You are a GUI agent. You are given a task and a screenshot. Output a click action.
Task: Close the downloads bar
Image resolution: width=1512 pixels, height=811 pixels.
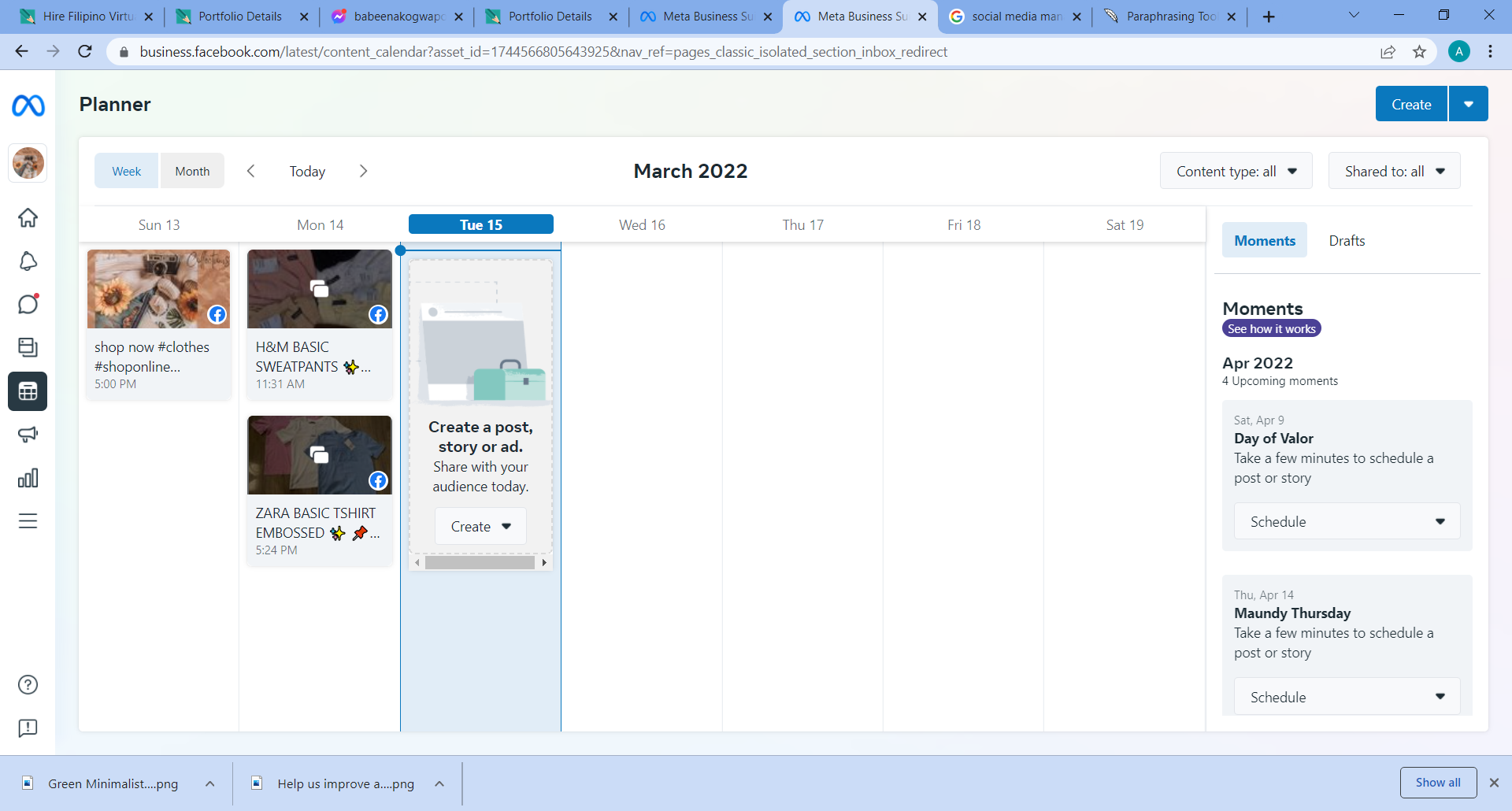click(x=1494, y=783)
